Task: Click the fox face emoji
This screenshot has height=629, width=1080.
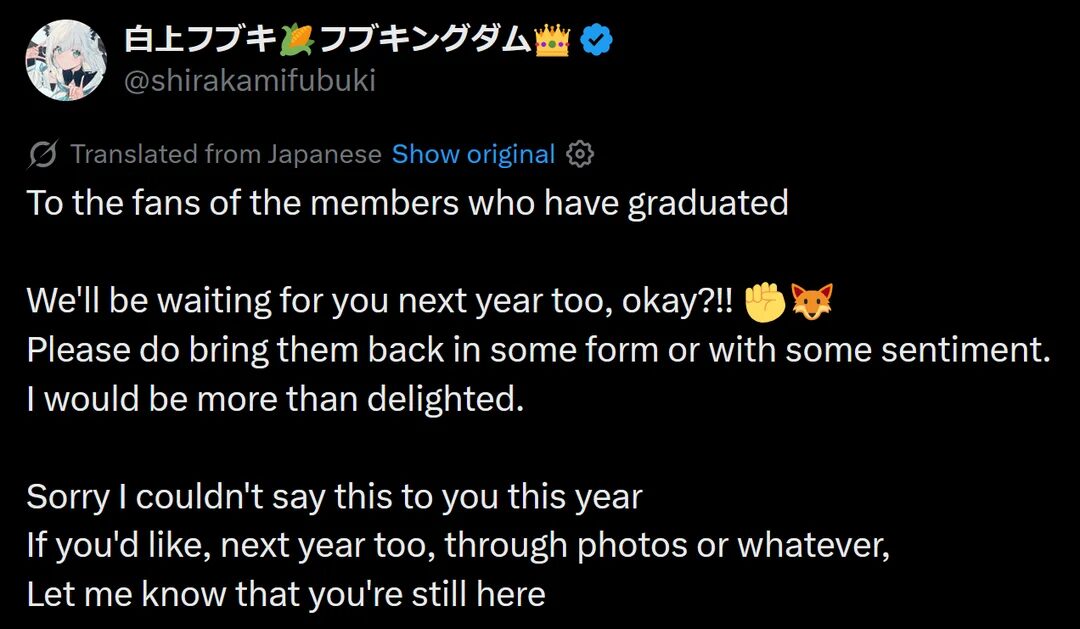Action: (811, 301)
